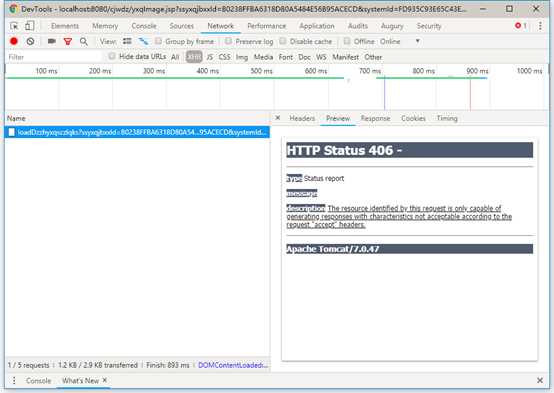The height and width of the screenshot is (393, 554).
Task: Filter requests by Other
Action: [373, 57]
